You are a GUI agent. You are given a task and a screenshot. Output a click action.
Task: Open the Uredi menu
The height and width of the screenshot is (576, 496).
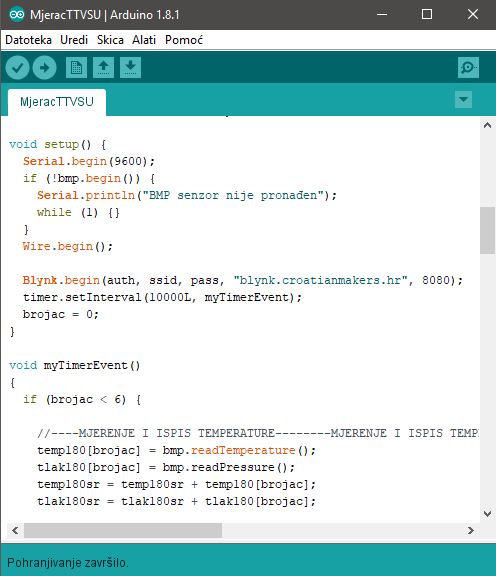[x=74, y=40]
